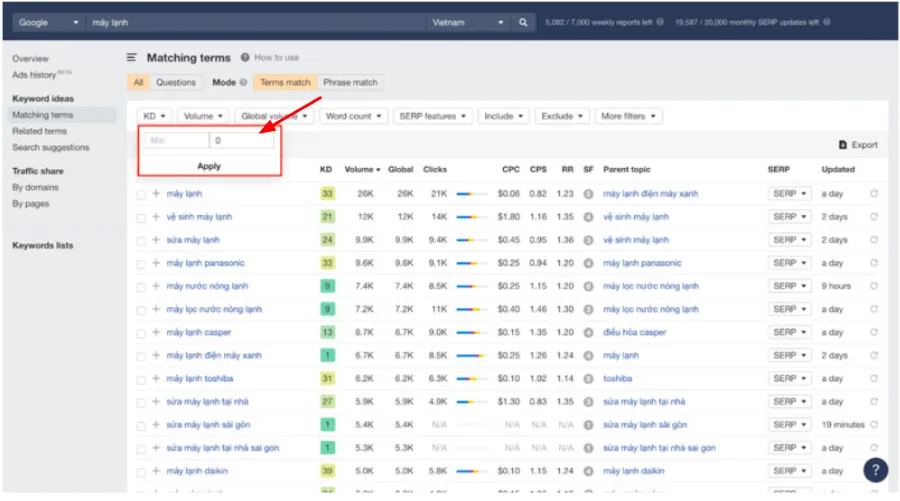
Task: Expand the SERP features filter
Action: pyautogui.click(x=432, y=116)
